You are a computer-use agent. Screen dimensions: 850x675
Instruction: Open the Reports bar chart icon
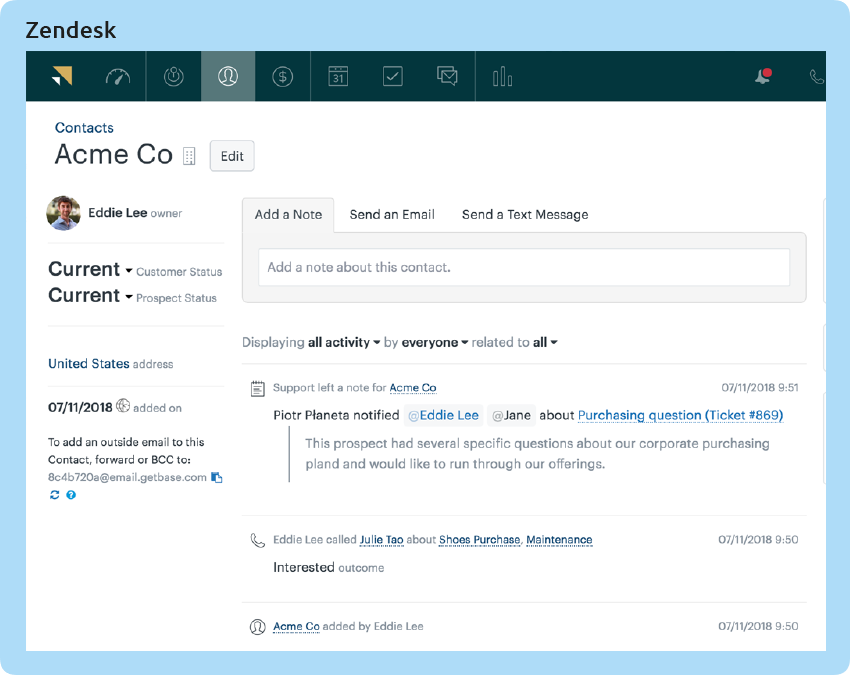pos(503,76)
